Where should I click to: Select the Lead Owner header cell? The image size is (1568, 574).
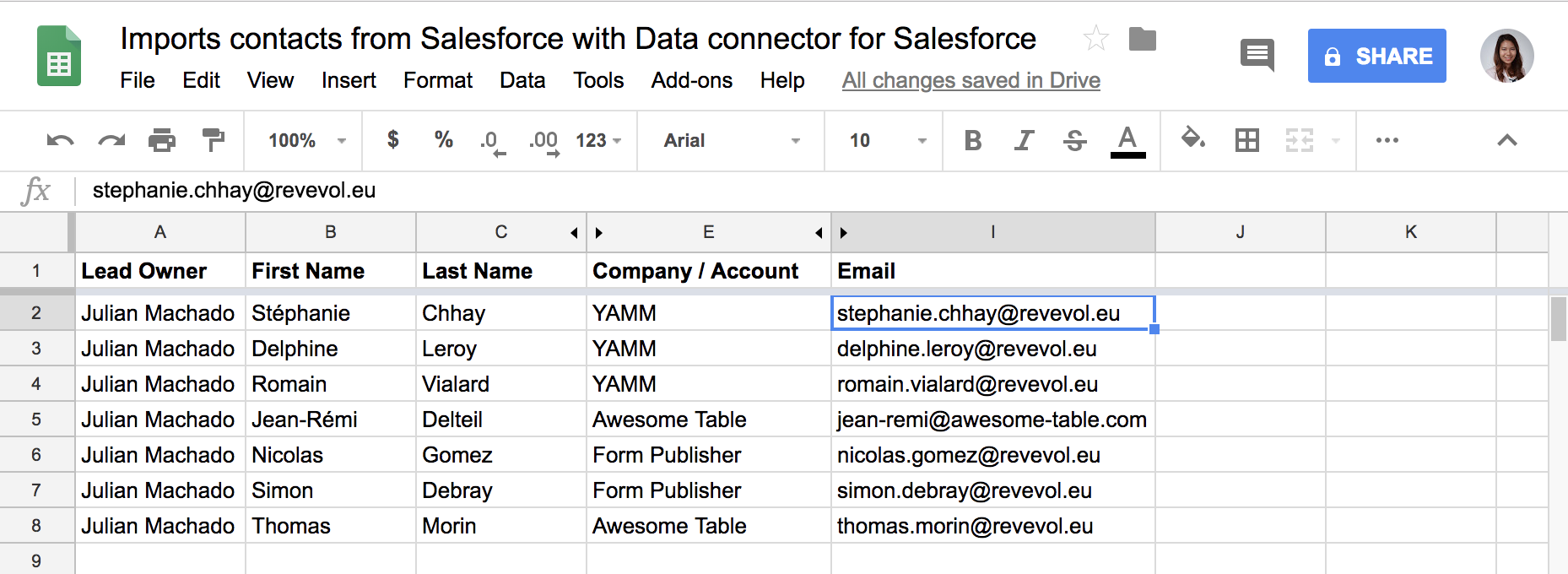[160, 271]
